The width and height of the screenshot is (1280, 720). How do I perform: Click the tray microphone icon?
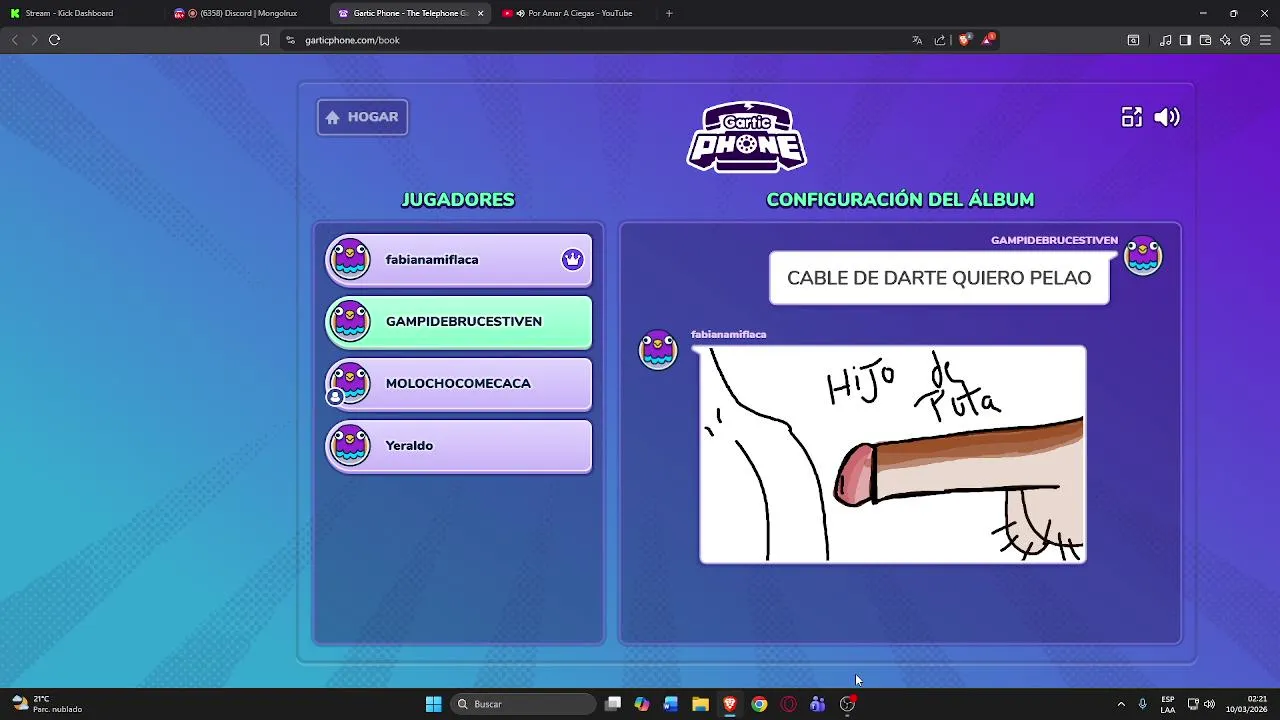tap(1142, 704)
